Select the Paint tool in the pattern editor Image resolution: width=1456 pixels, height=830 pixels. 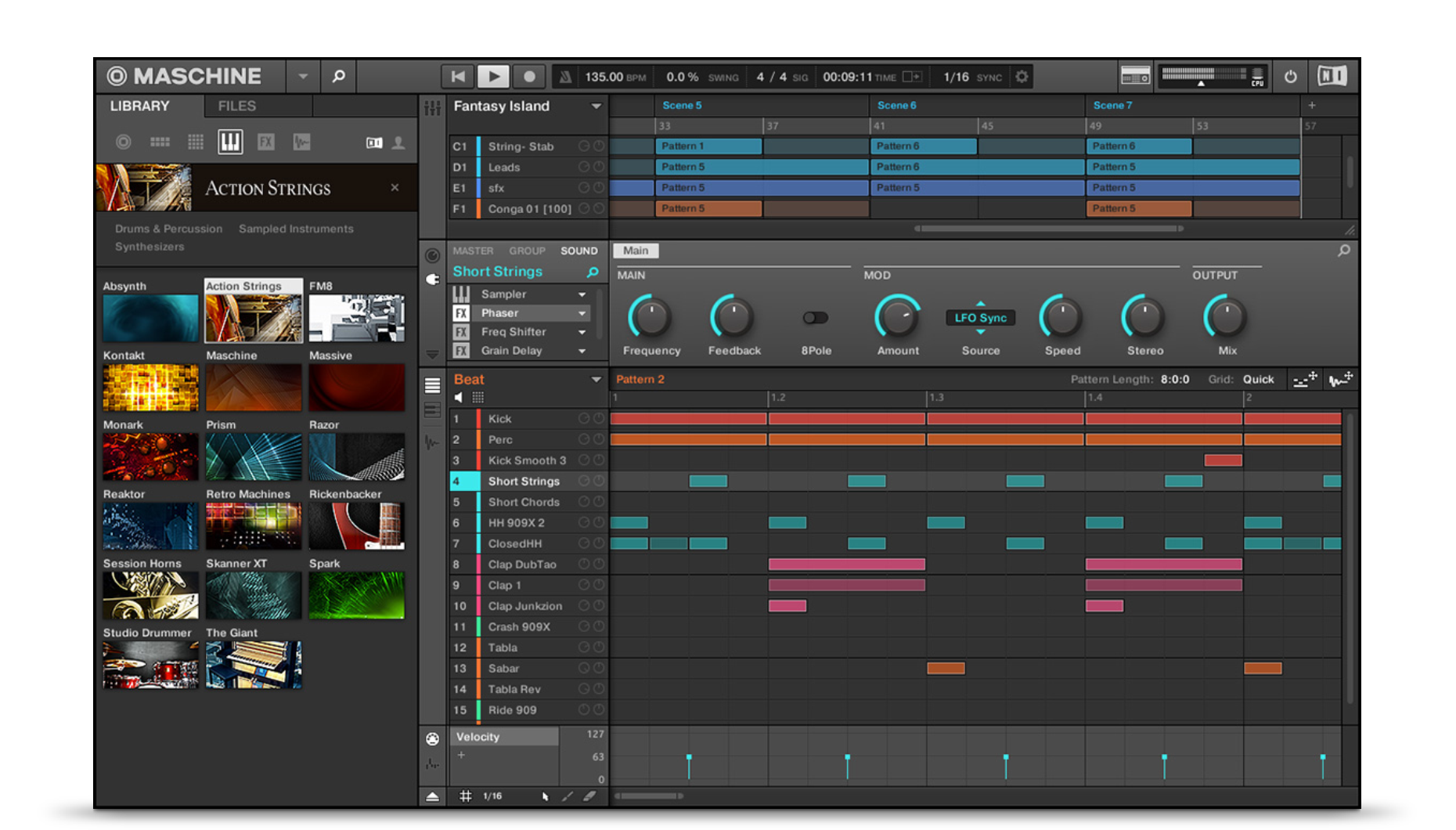[x=568, y=795]
